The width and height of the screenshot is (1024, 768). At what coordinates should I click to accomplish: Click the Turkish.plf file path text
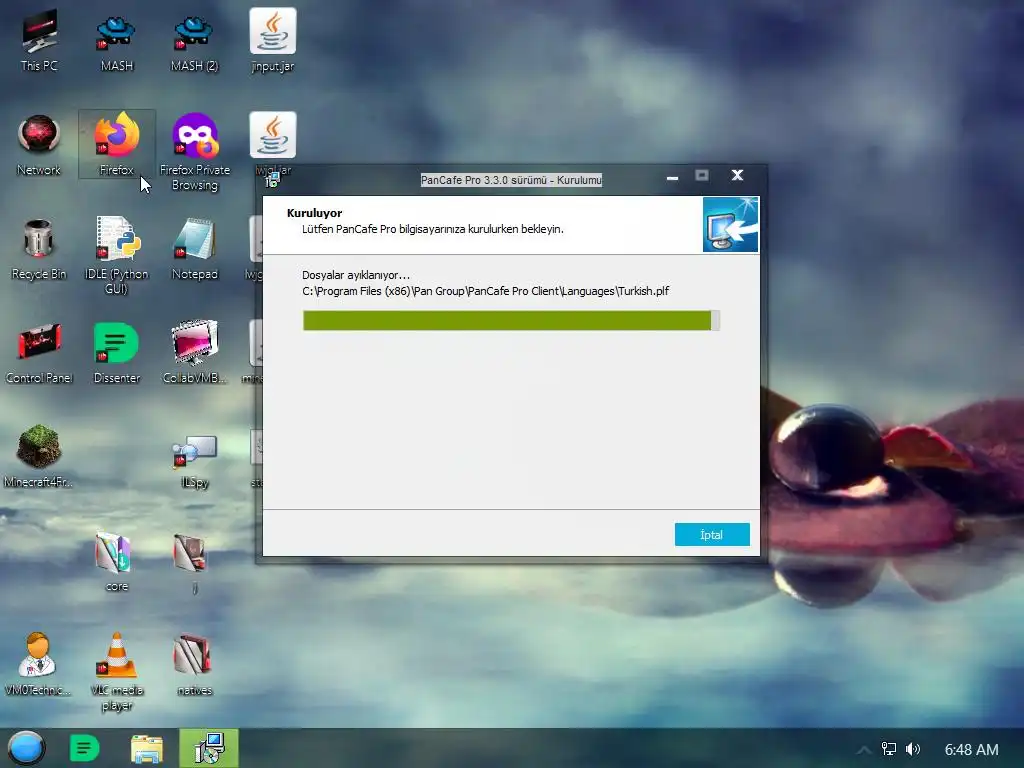485,291
